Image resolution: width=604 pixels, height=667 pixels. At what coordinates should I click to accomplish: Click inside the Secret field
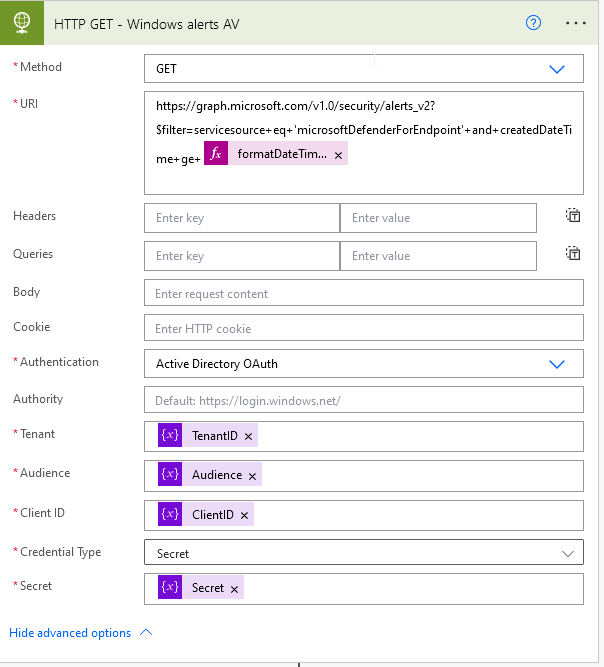364,589
